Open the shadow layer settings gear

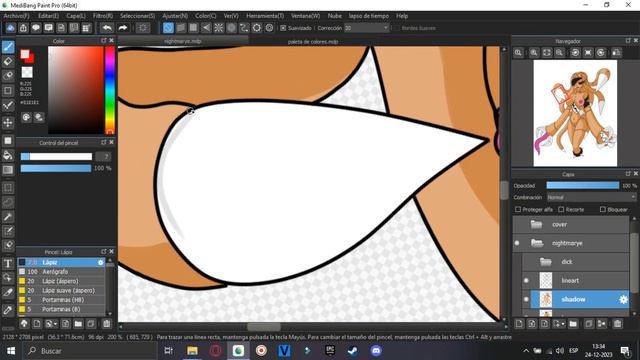tap(623, 300)
